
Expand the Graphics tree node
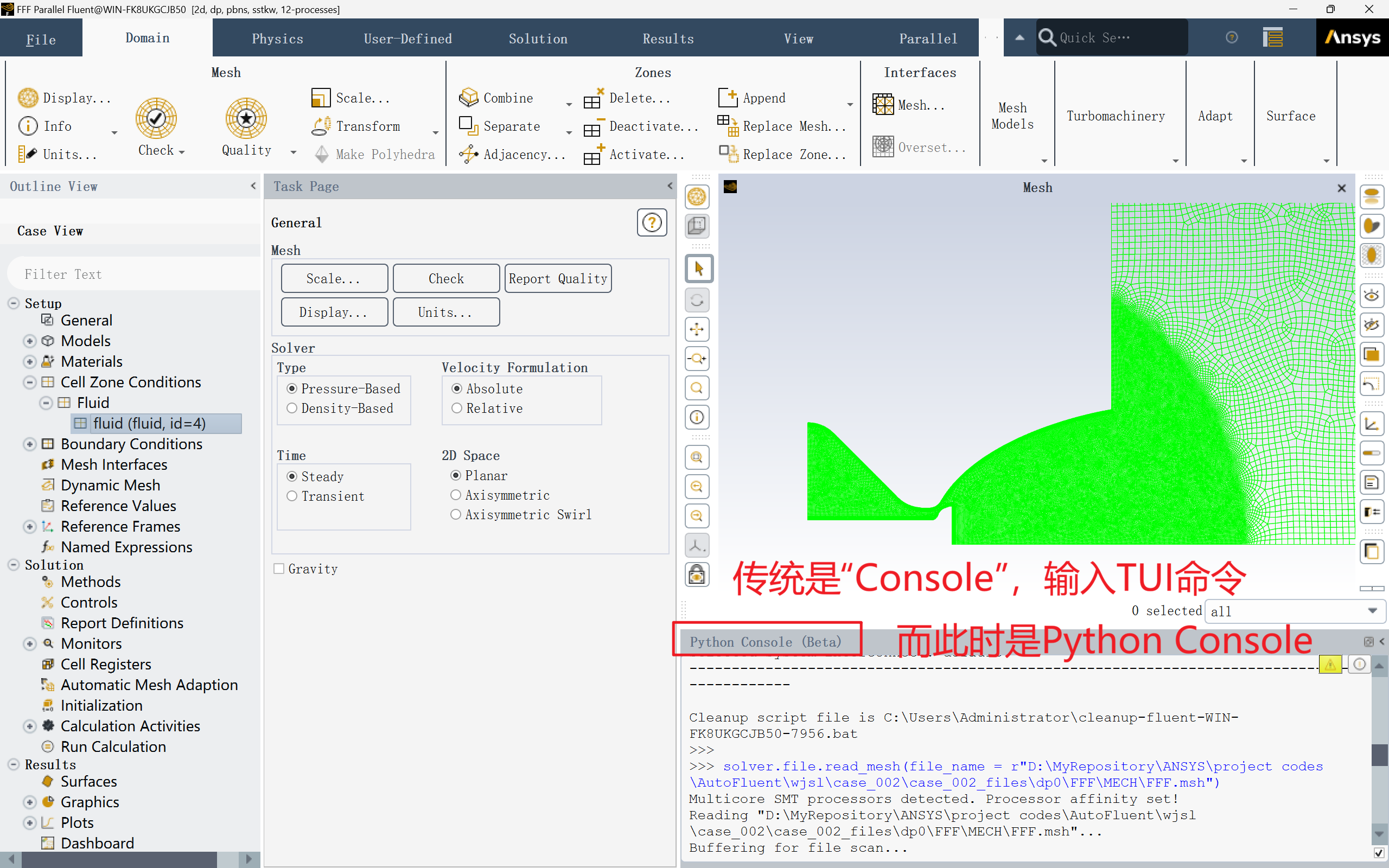click(30, 803)
